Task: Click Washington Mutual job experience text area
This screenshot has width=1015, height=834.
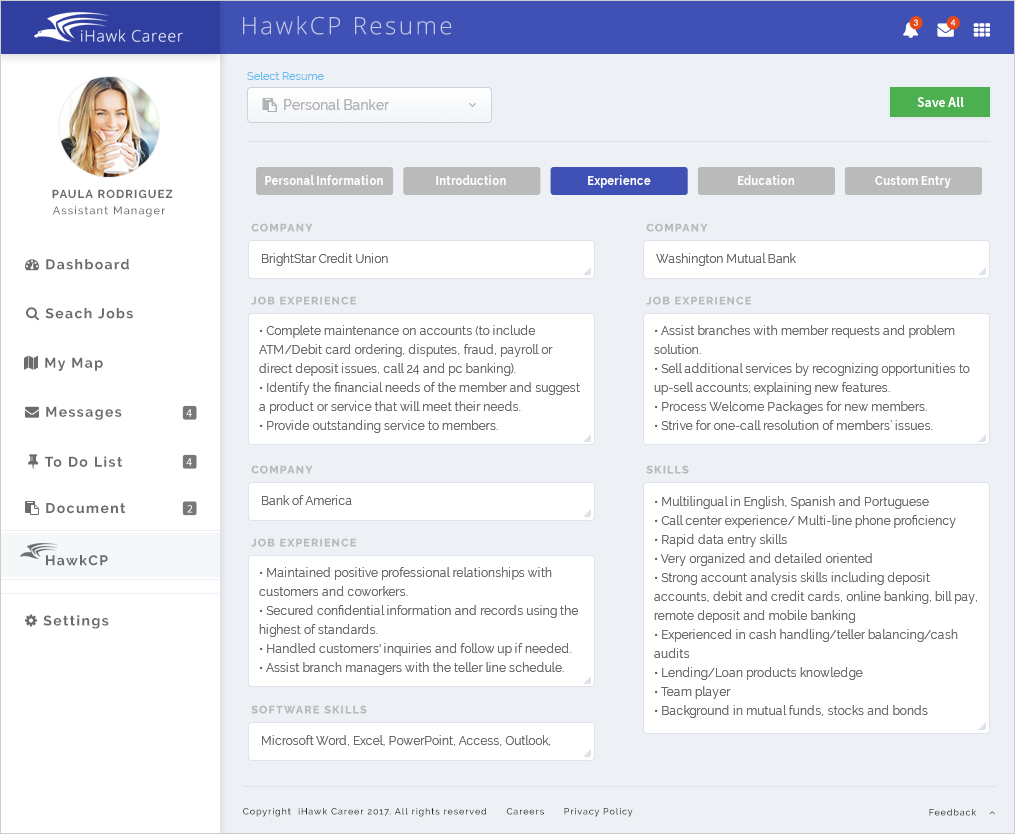Action: tap(816, 379)
